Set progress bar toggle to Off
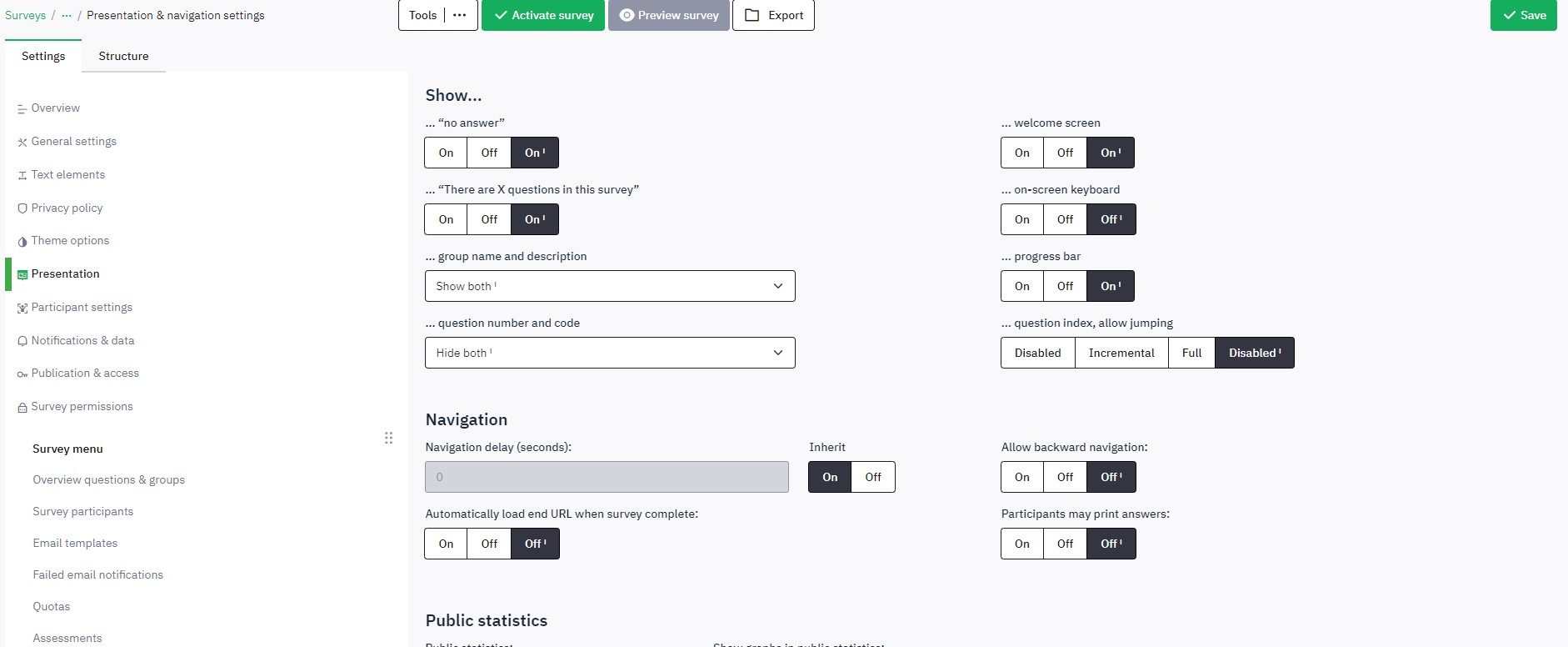1568x647 pixels. pos(1065,286)
